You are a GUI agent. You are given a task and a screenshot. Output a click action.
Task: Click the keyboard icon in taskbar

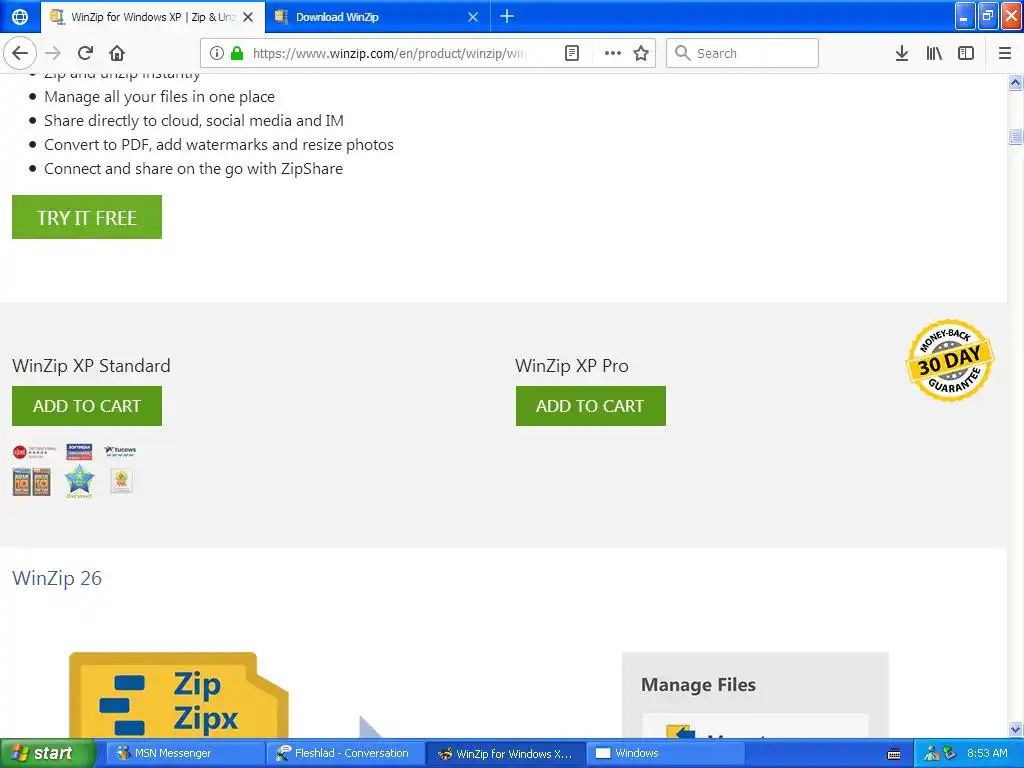click(x=894, y=754)
